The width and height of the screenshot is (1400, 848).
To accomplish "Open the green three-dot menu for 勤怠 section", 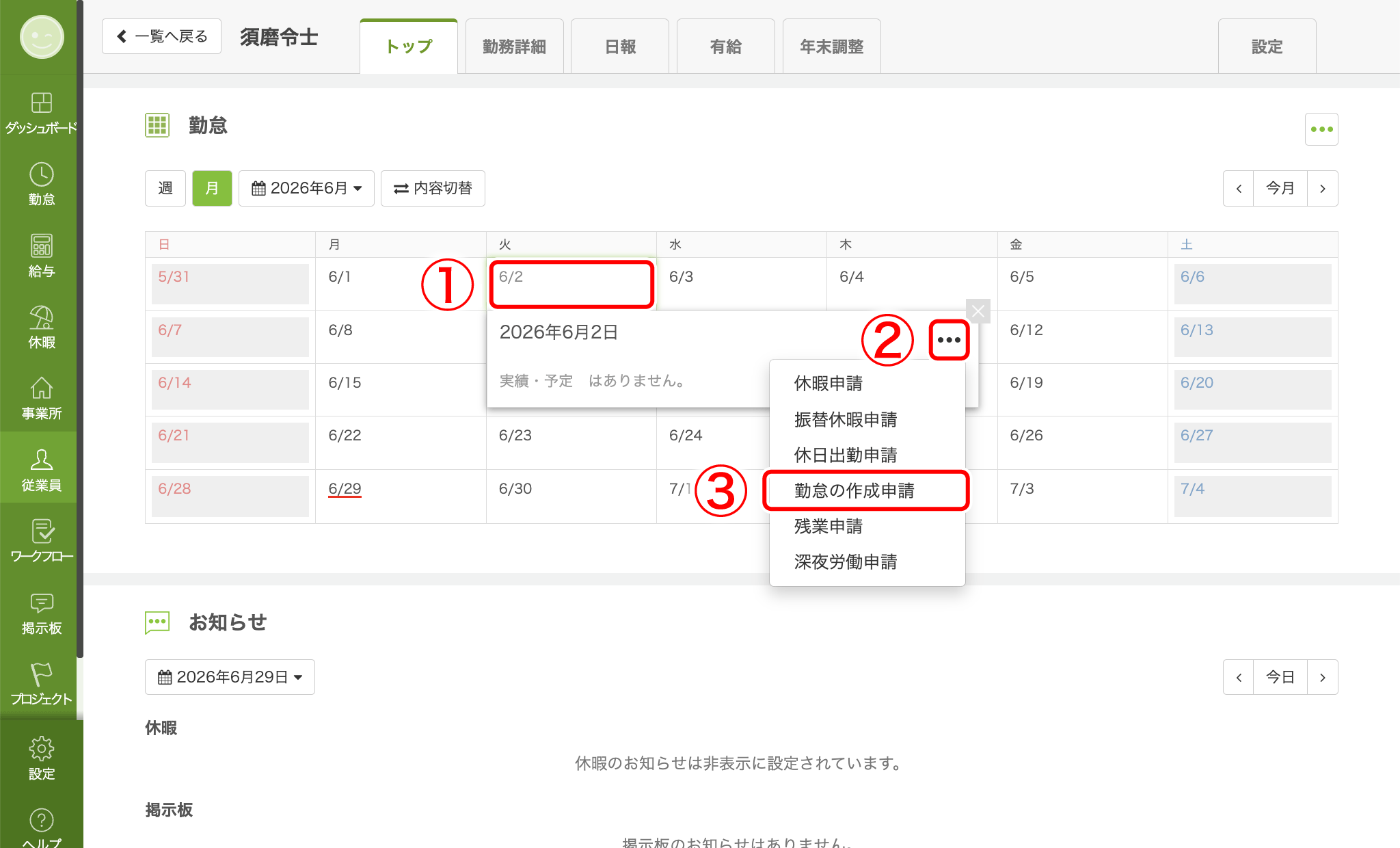I will pos(1321,129).
